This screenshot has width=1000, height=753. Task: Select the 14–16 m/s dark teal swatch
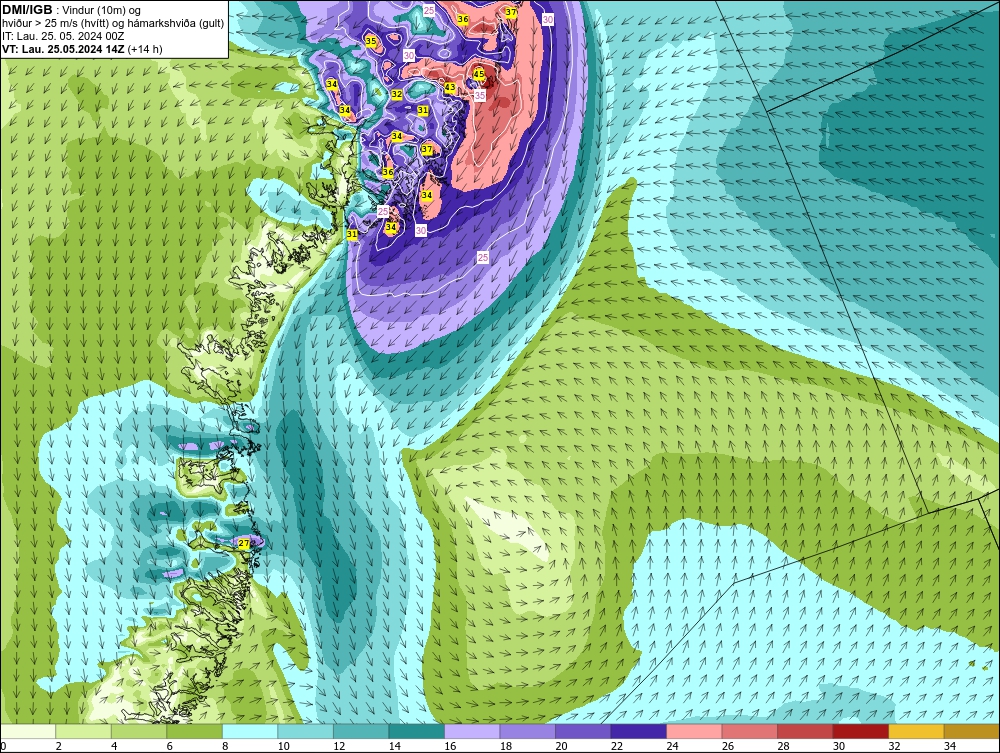416,731
